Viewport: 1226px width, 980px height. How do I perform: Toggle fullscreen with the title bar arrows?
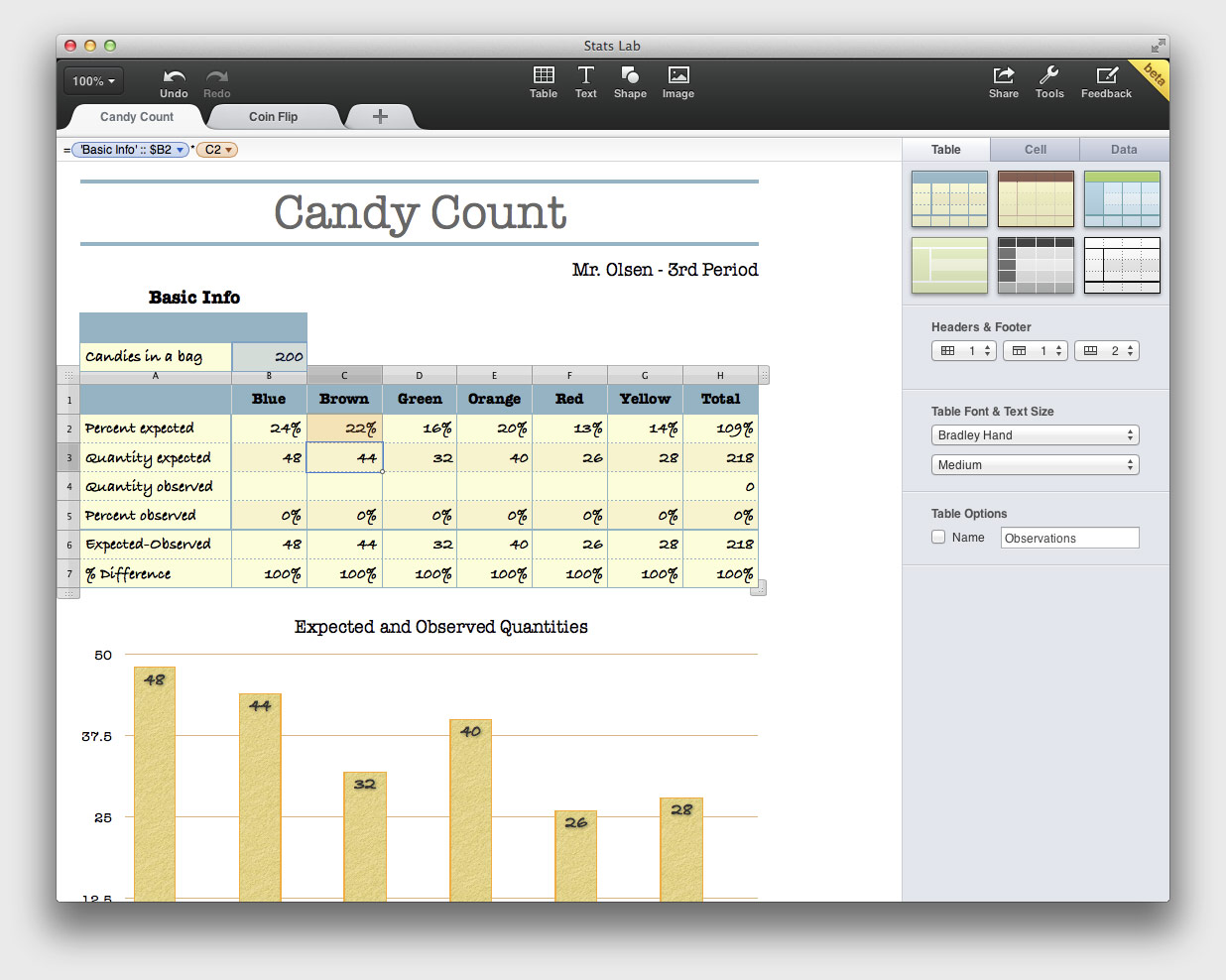tap(1158, 46)
